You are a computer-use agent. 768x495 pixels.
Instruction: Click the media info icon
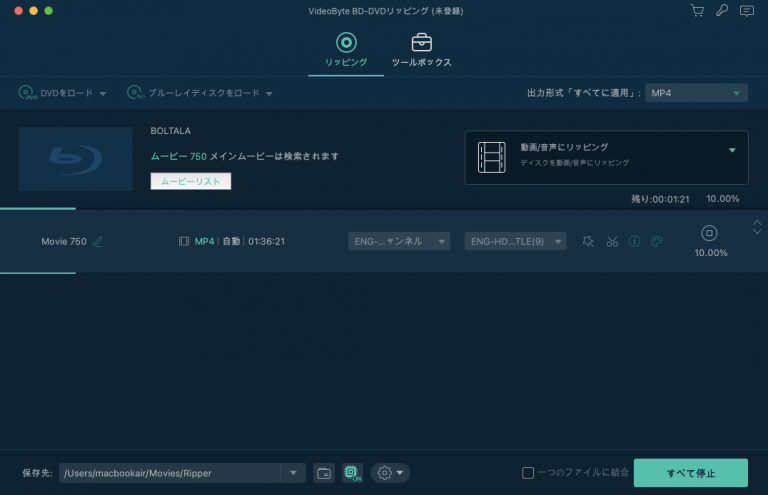click(x=634, y=241)
